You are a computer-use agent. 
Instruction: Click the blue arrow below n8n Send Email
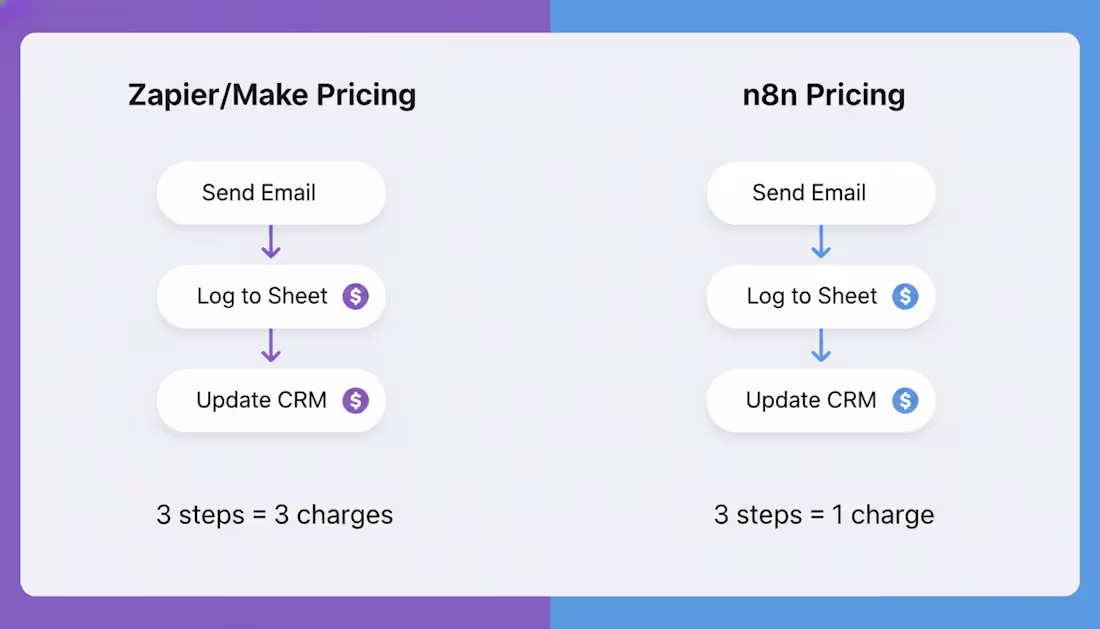tap(821, 242)
